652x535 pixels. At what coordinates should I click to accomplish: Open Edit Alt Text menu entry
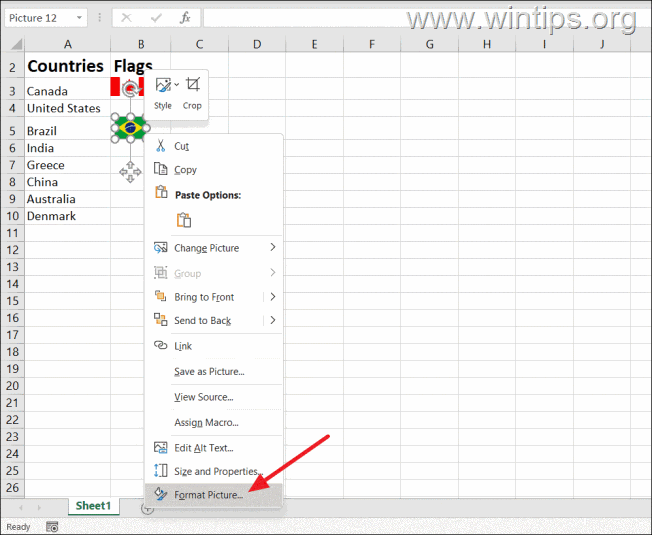click(x=214, y=448)
